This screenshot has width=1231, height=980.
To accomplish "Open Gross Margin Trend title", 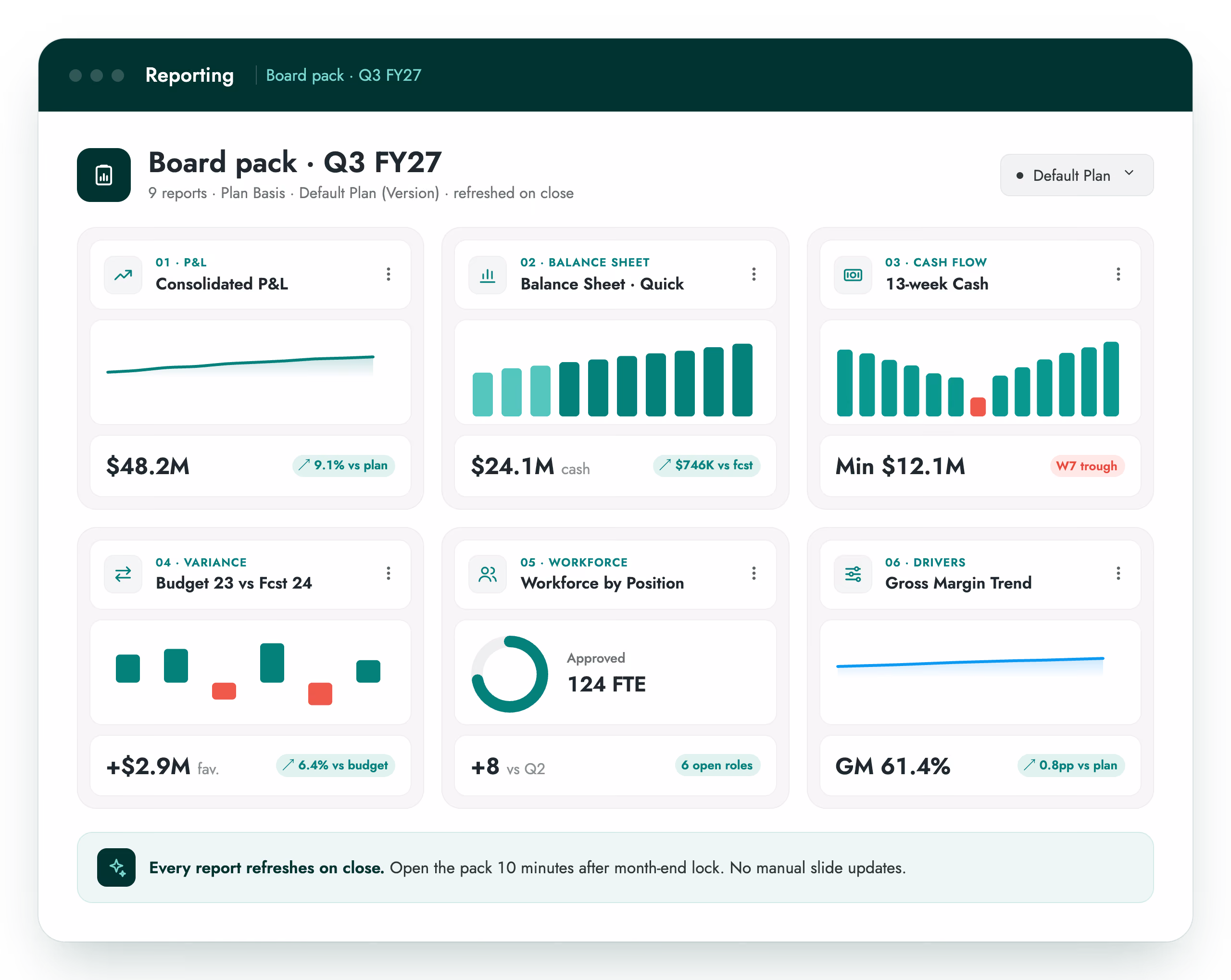I will click(958, 583).
